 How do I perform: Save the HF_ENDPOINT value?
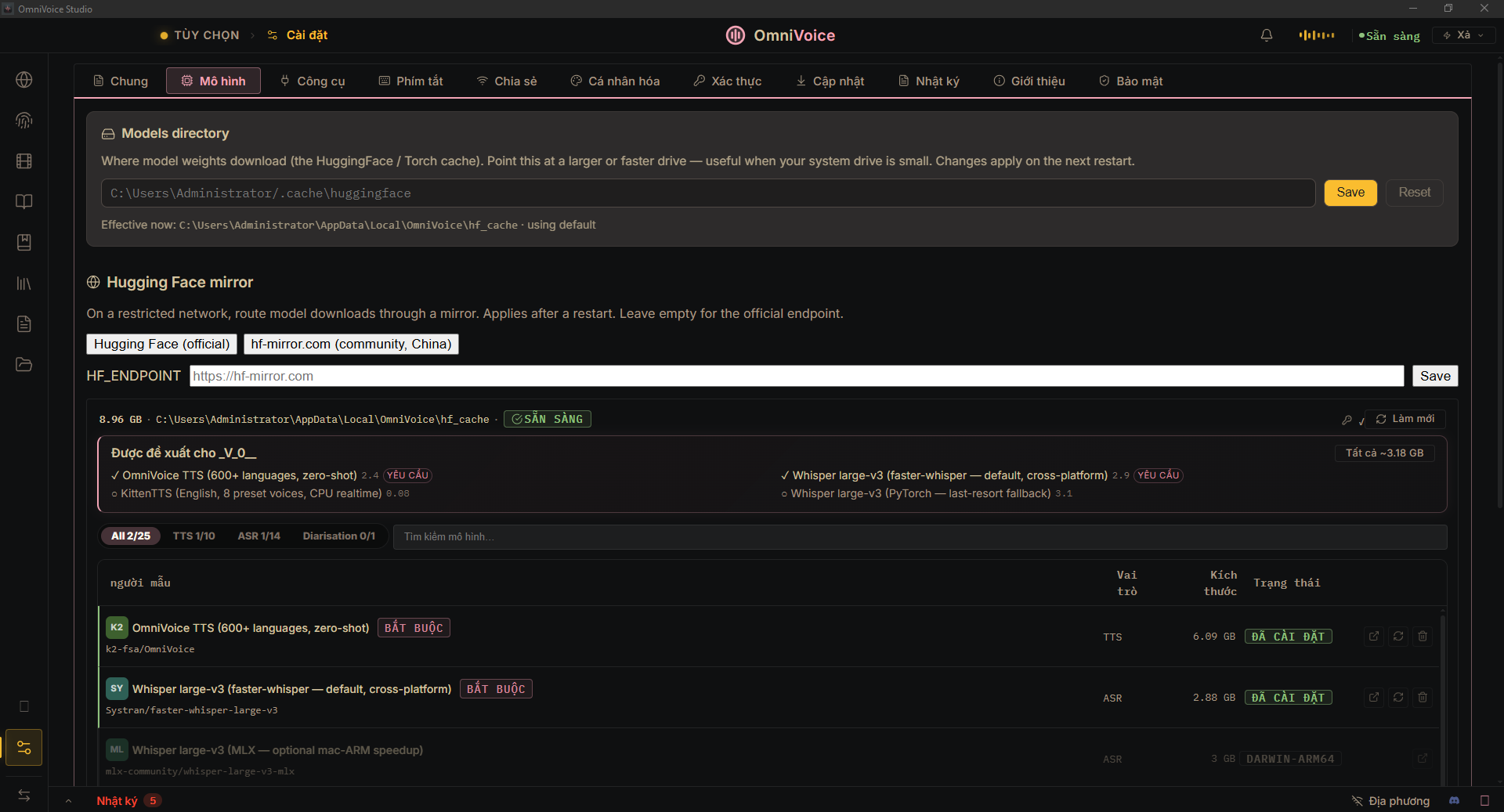tap(1435, 376)
